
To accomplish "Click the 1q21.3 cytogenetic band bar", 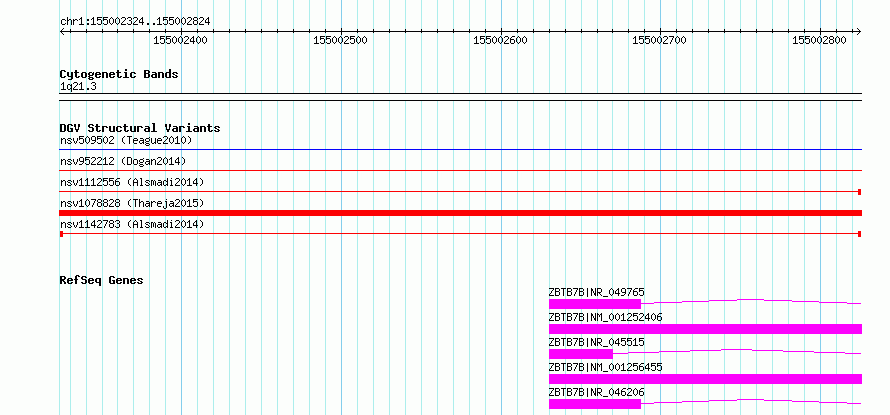I will click(x=461, y=97).
